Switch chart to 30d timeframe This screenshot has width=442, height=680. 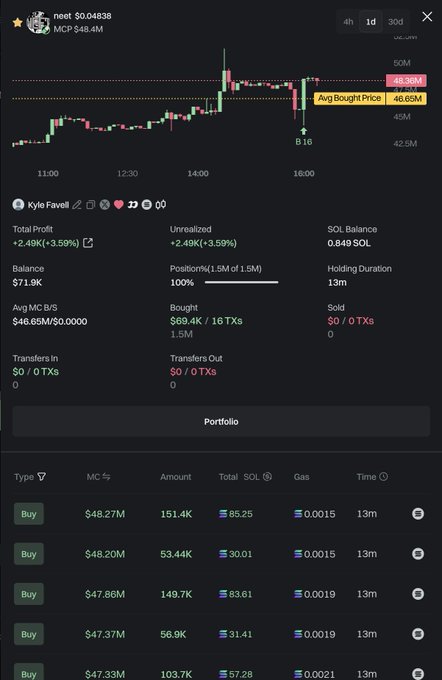(396, 22)
